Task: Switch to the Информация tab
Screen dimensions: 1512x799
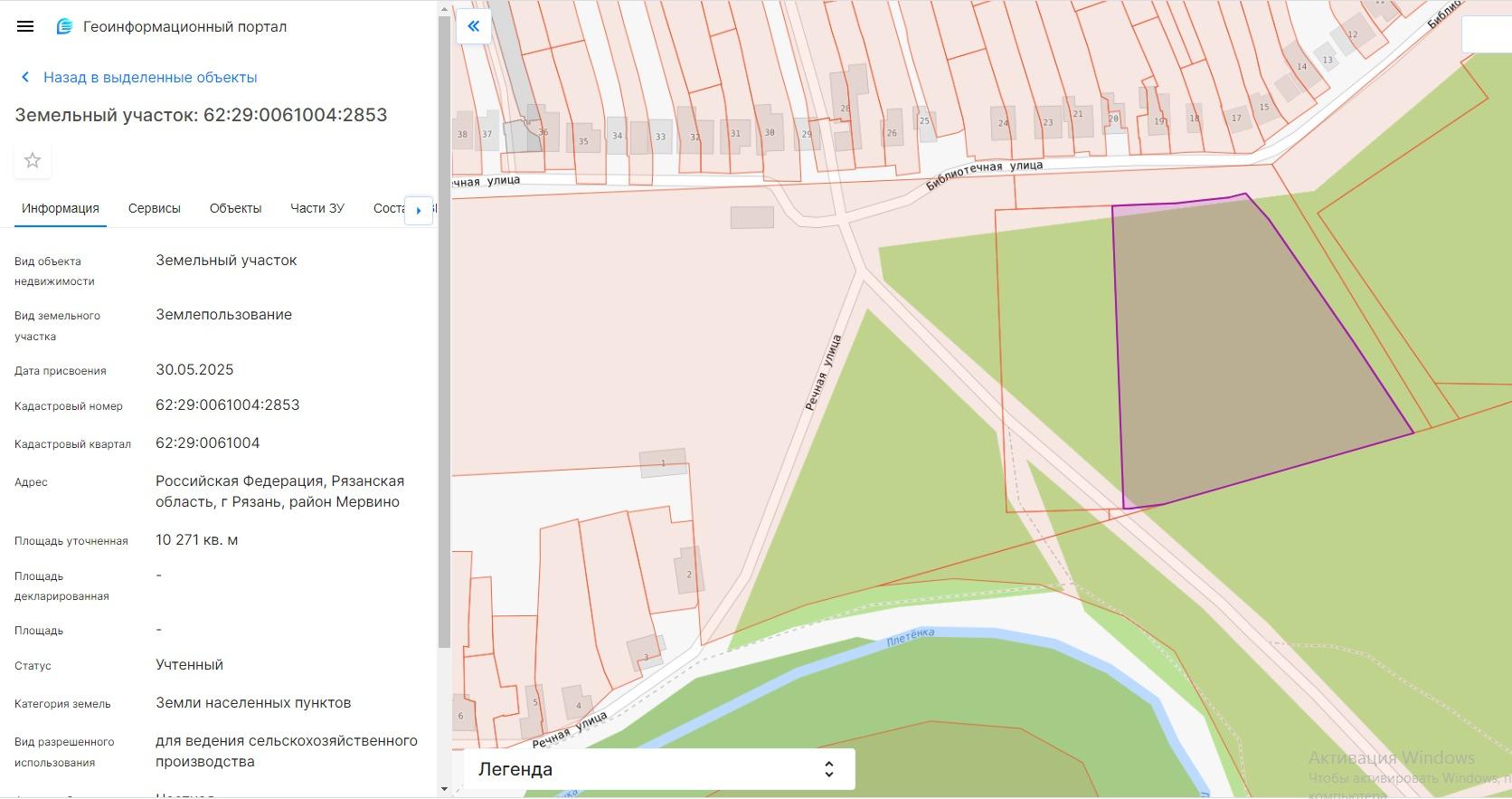Action: (61, 208)
